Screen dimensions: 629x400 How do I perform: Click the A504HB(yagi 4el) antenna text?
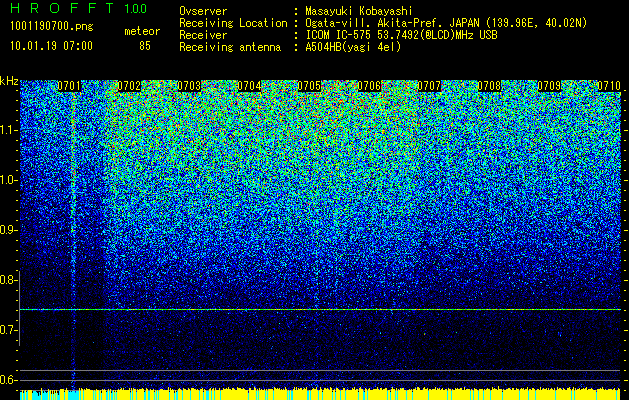point(353,47)
